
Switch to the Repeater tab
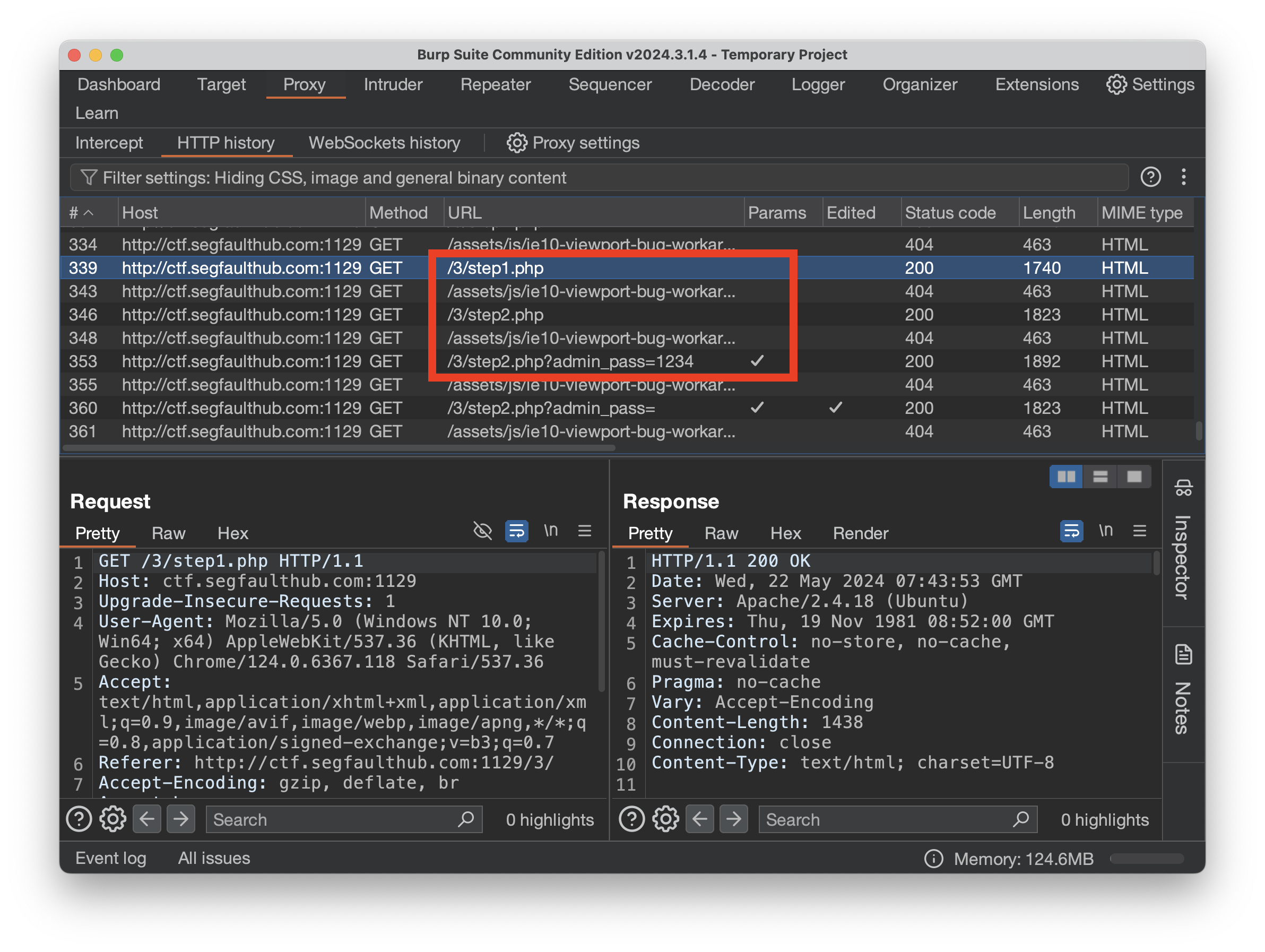[495, 84]
